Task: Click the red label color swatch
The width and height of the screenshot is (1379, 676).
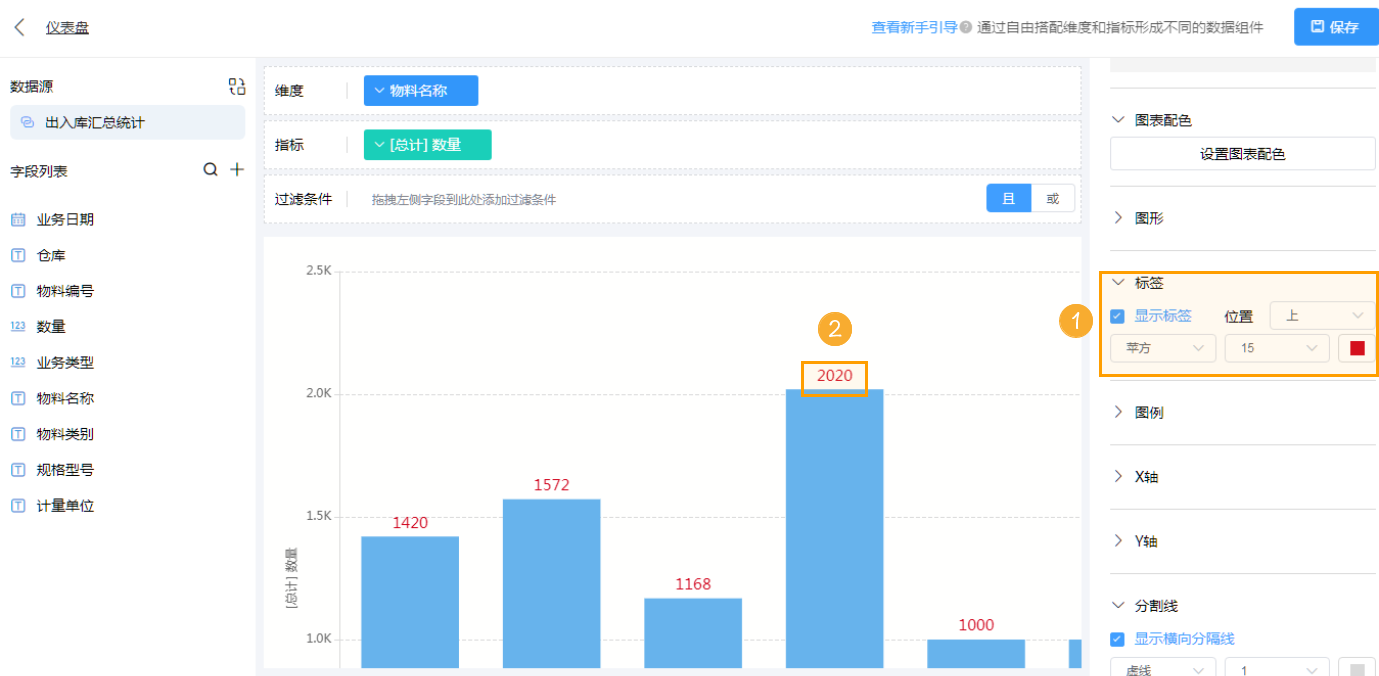Action: click(1357, 348)
